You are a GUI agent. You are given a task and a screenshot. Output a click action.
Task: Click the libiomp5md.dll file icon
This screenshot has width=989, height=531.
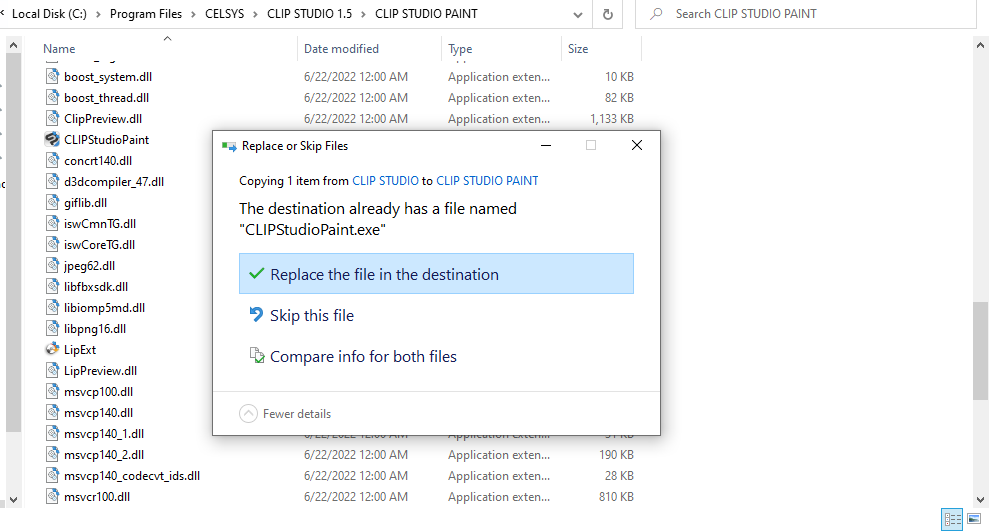(x=52, y=308)
